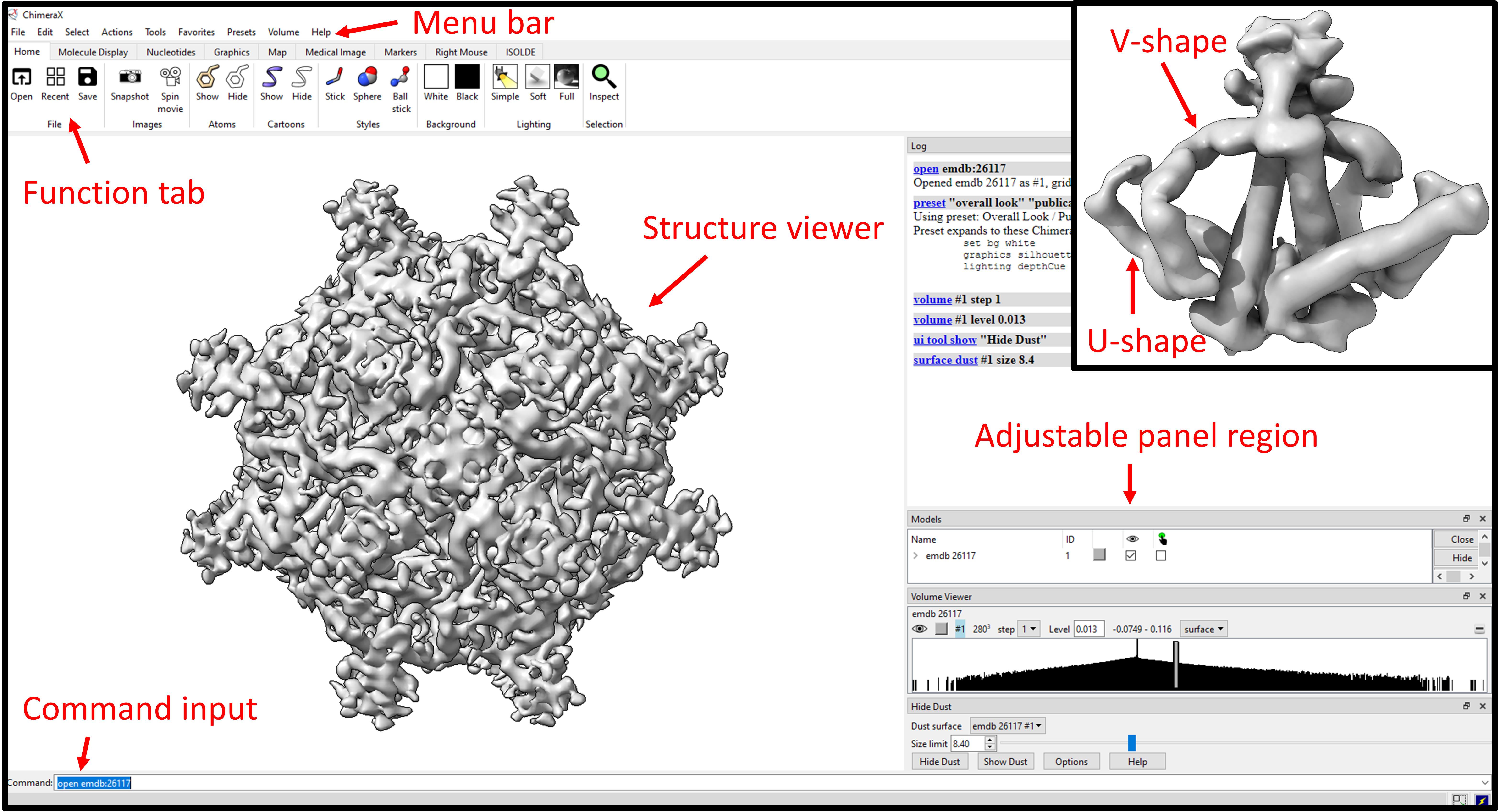Hide atoms icon in Atoms group
1500x812 pixels.
237,77
